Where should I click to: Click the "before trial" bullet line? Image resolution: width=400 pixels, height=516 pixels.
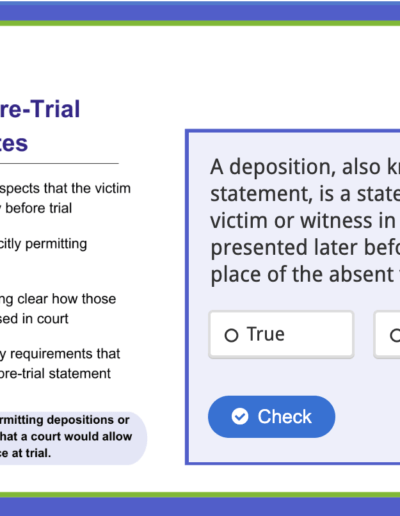click(36, 208)
